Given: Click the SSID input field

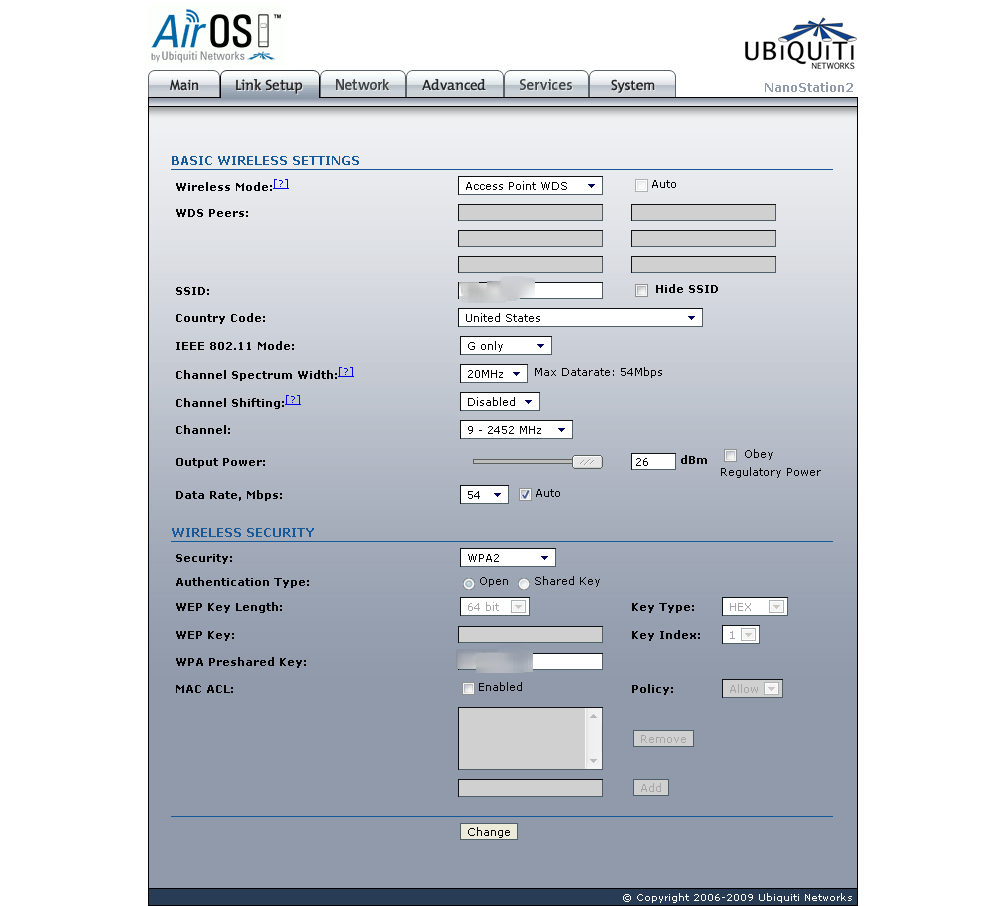Looking at the screenshot, I should [530, 290].
